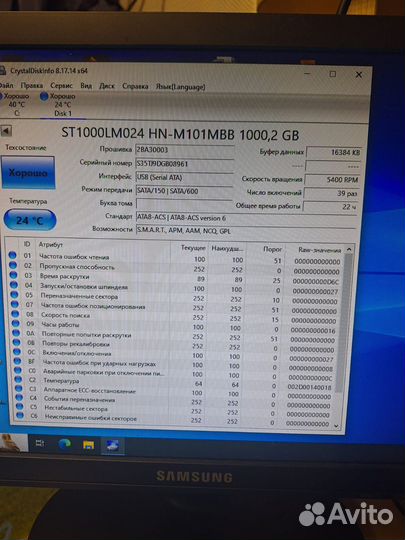Click the Порог column header

tap(272, 249)
